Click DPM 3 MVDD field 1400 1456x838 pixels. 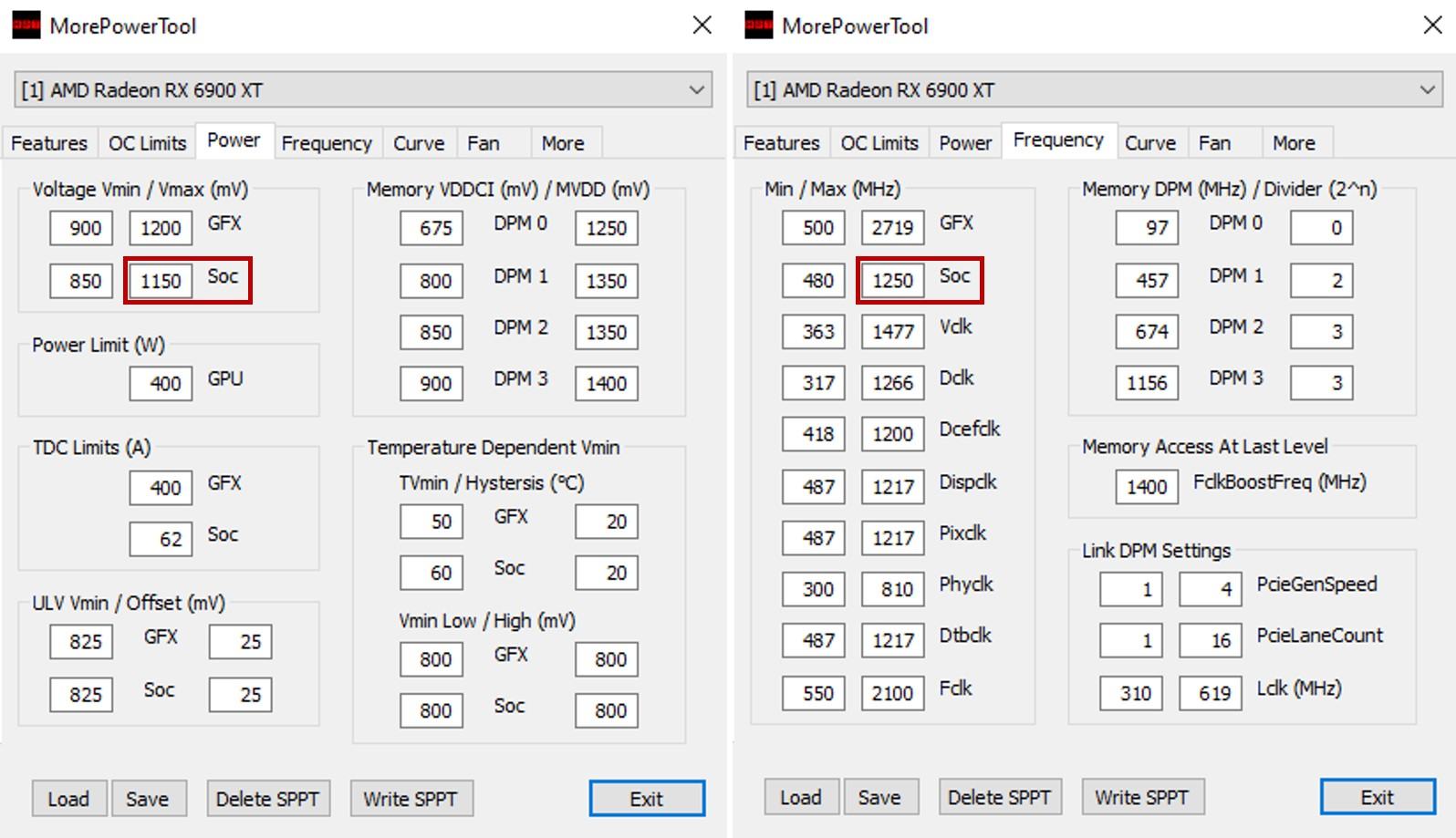point(607,384)
